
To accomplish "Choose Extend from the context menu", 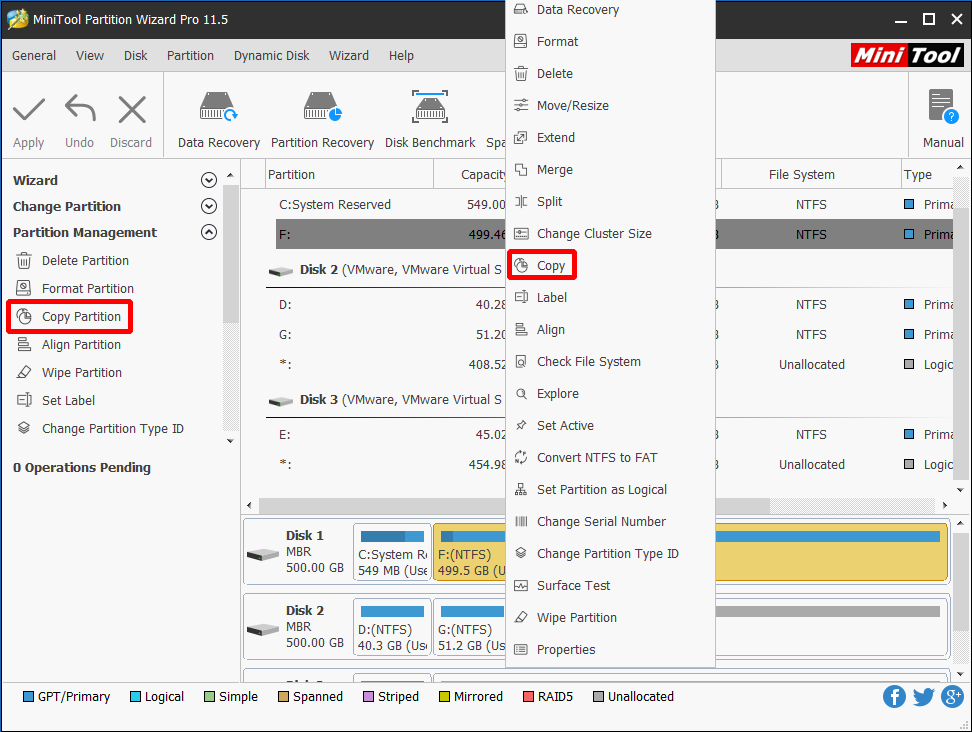I will (x=611, y=138).
